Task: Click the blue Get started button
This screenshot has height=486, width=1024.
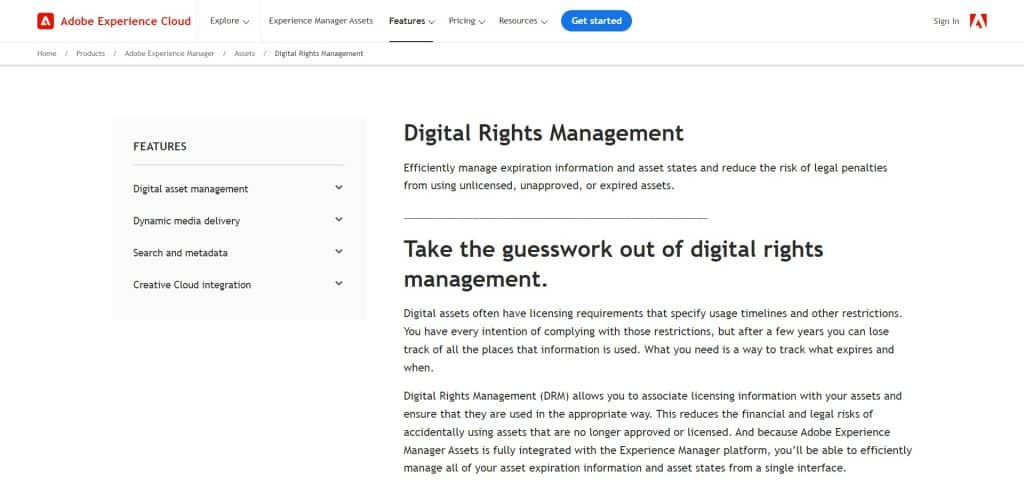Action: pos(596,21)
